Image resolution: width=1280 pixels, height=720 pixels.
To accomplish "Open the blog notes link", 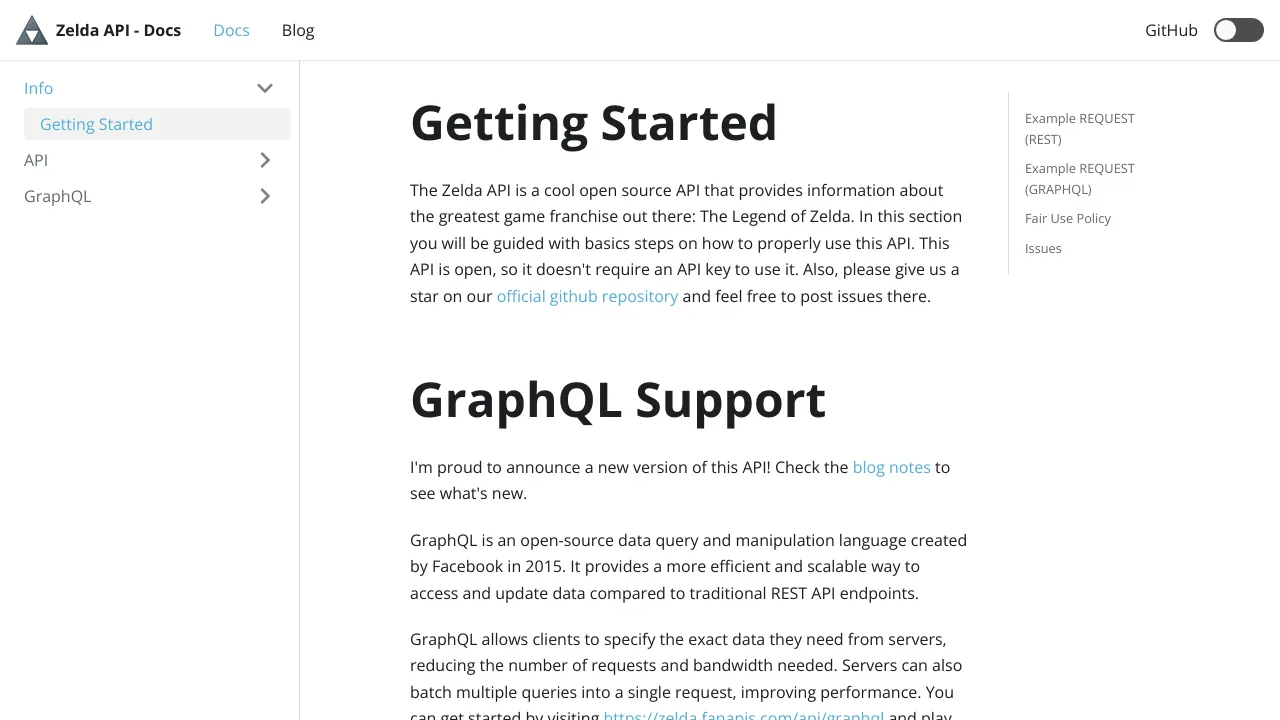I will tap(891, 467).
